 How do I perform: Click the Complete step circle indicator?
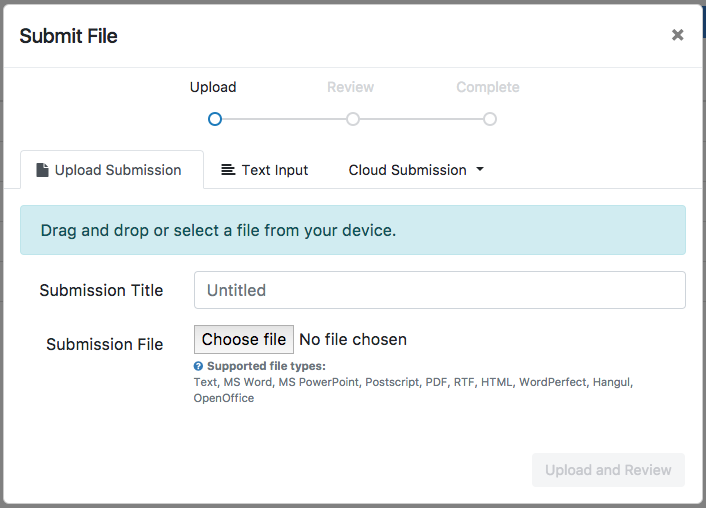point(489,119)
